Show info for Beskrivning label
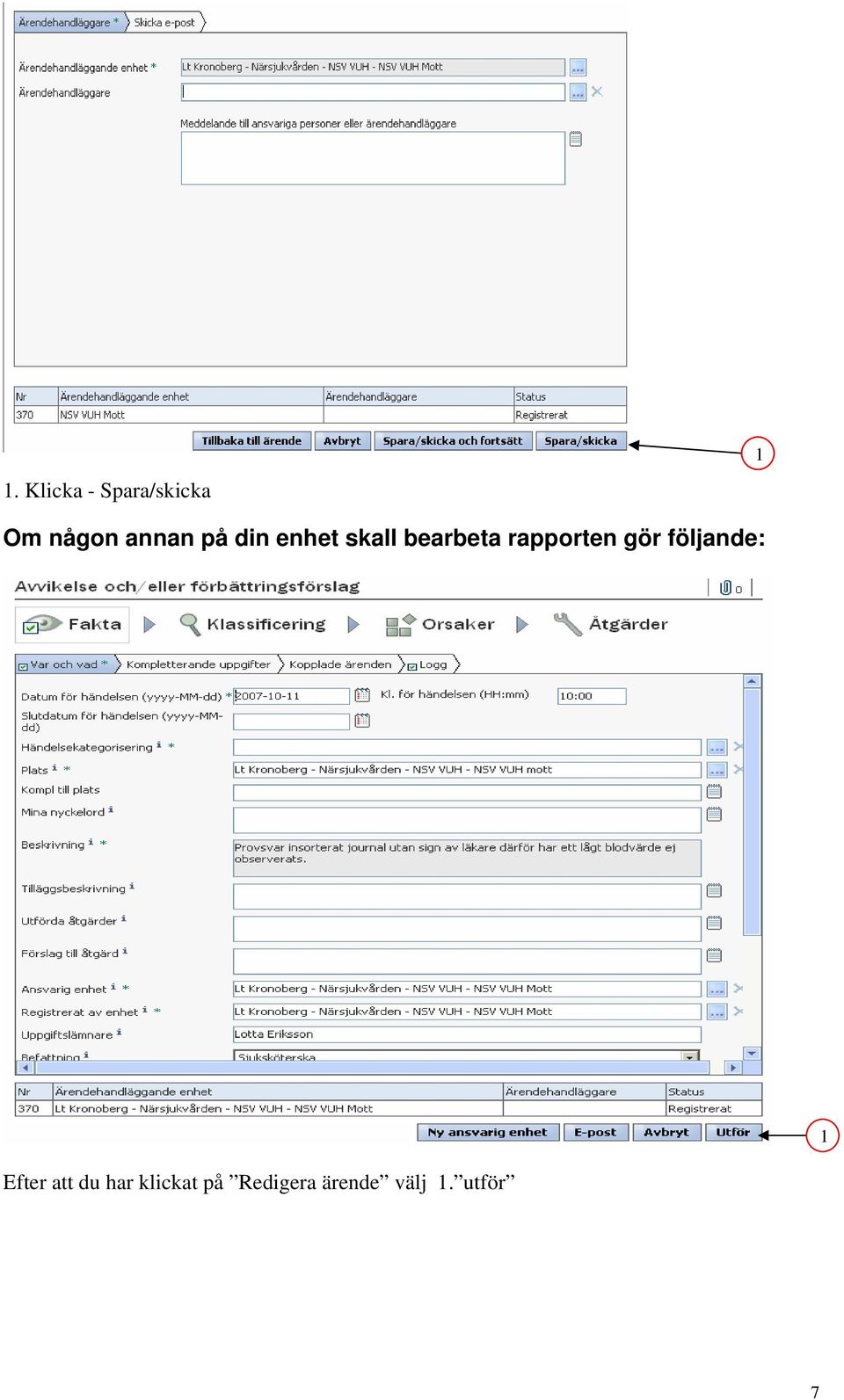Image resolution: width=844 pixels, height=1400 pixels. coord(91,842)
